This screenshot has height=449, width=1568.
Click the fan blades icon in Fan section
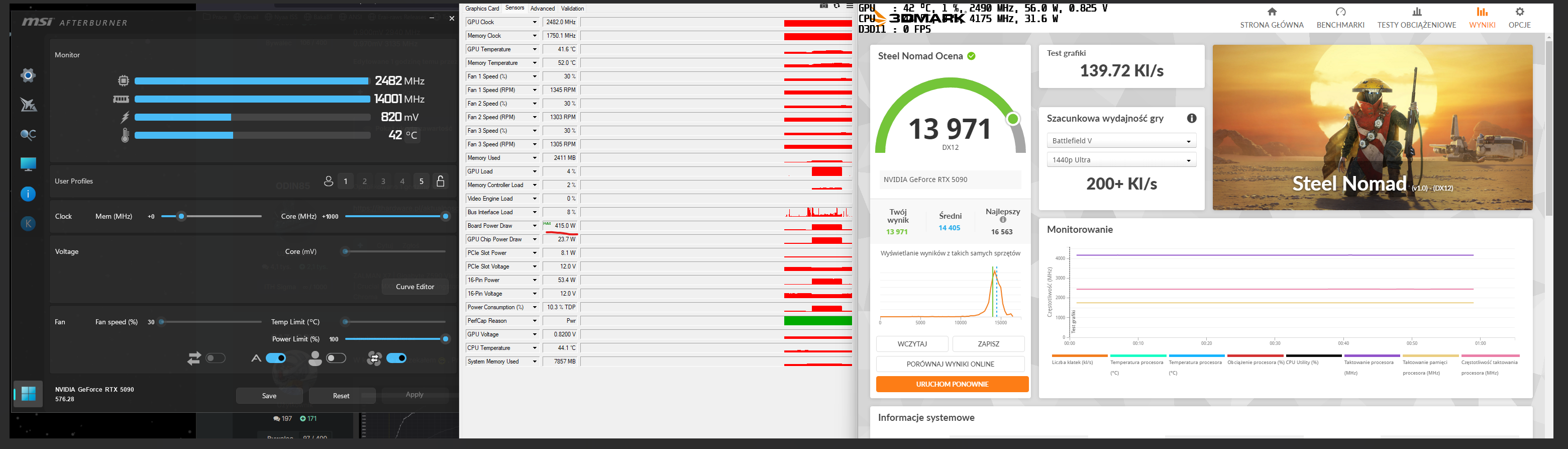coord(374,358)
